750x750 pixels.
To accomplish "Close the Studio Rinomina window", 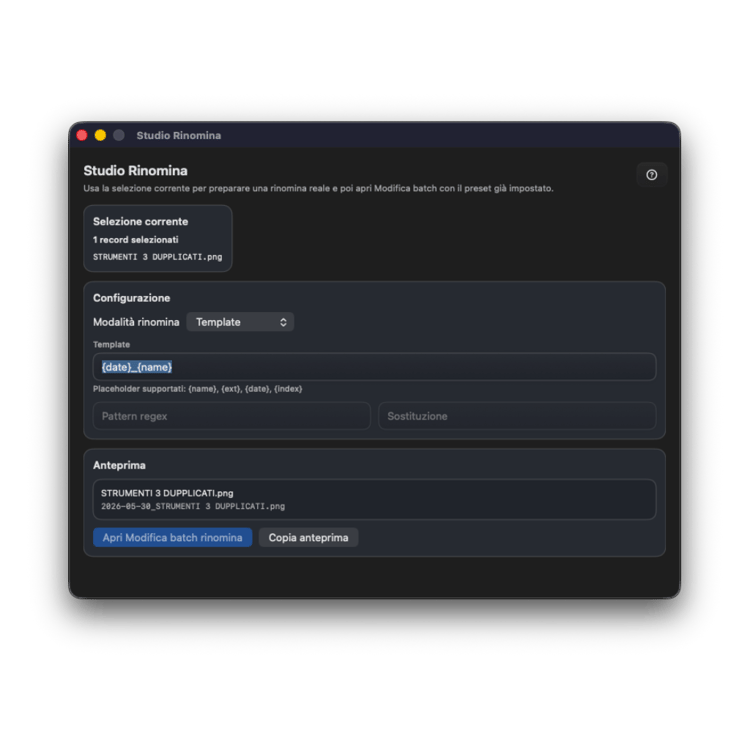I will [x=82, y=135].
